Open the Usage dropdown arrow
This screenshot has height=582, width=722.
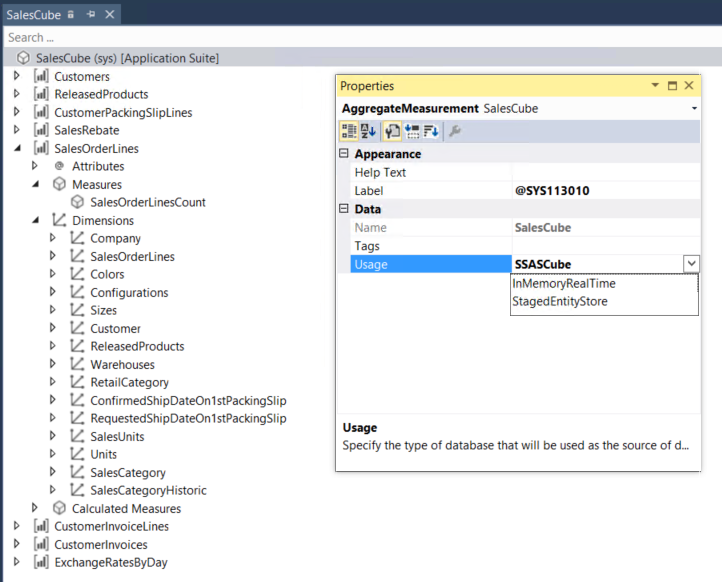690,264
